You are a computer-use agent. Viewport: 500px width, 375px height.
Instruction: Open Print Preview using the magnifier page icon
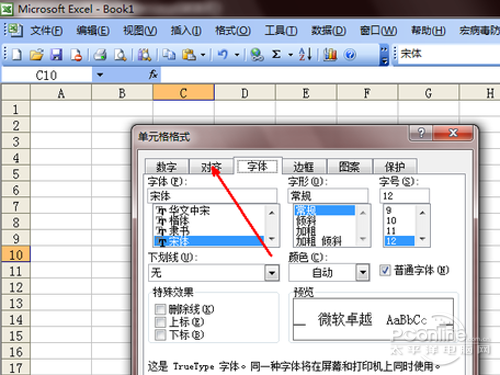120,54
